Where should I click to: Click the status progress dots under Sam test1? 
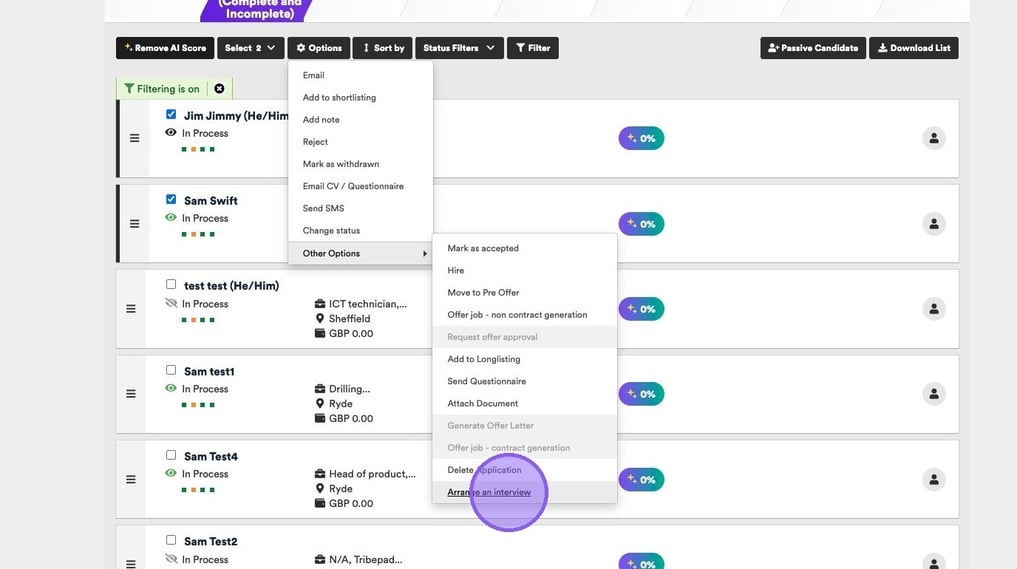point(198,405)
